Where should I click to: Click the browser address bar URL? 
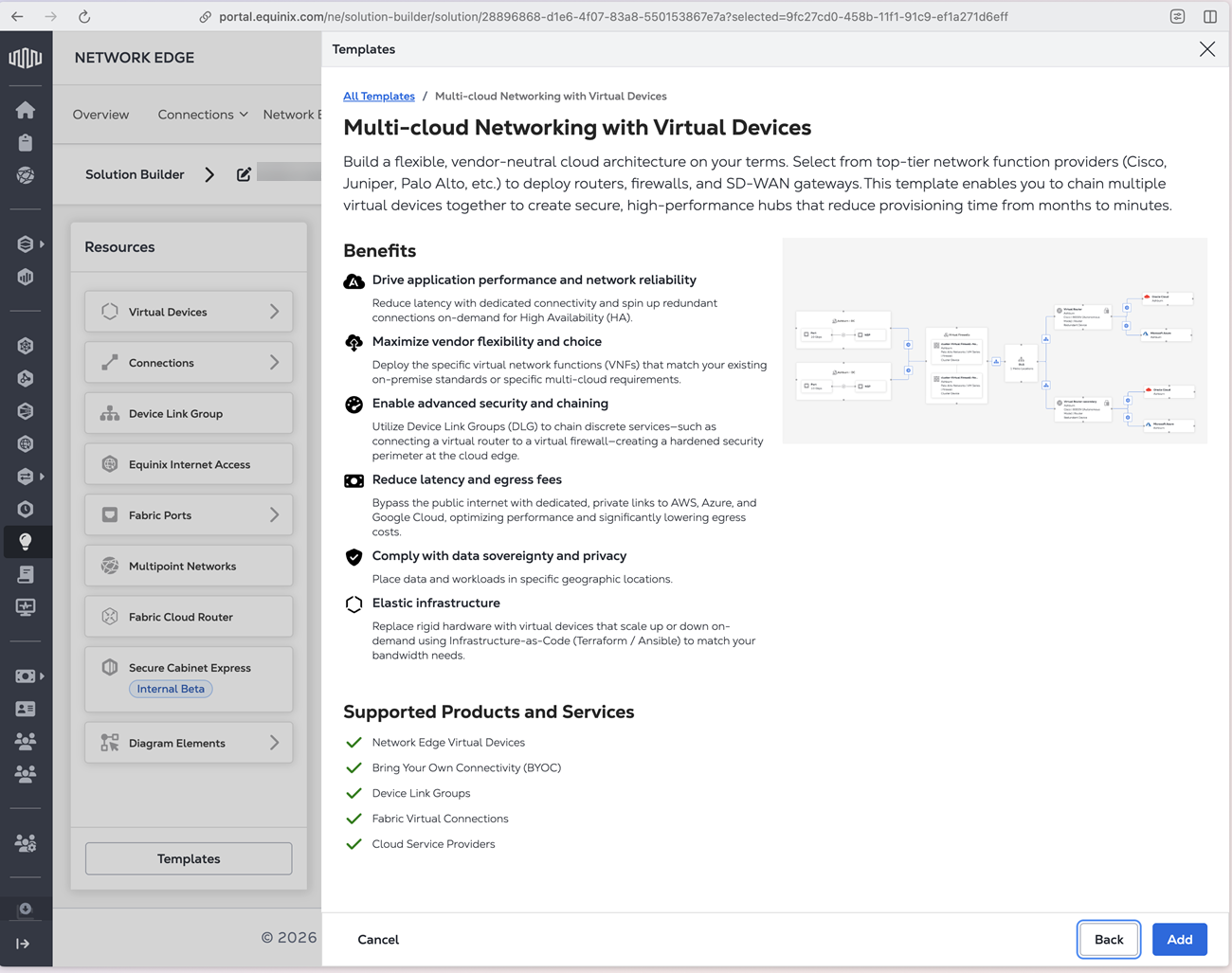coord(613,17)
